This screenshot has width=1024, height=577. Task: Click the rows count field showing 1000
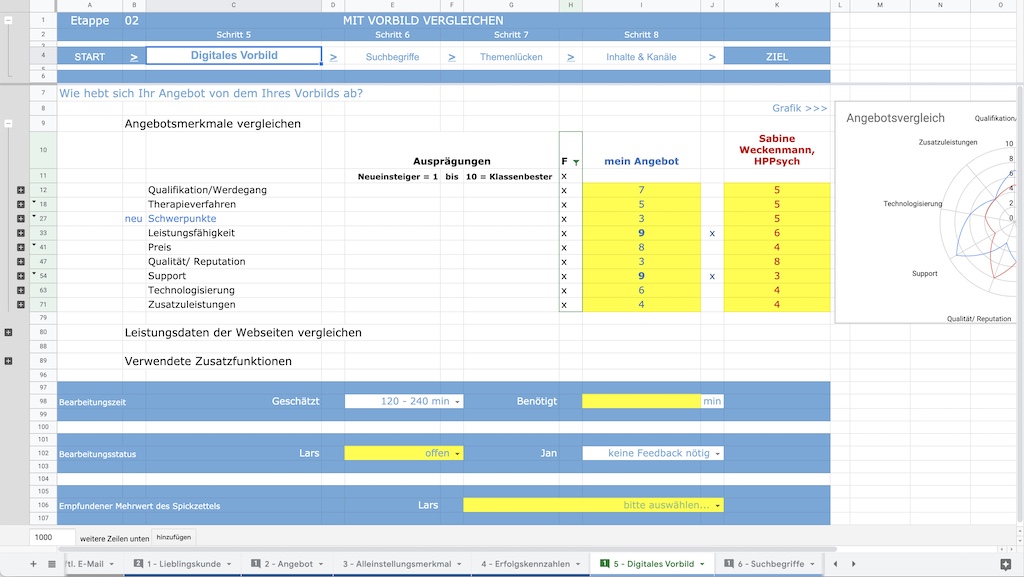point(52,537)
